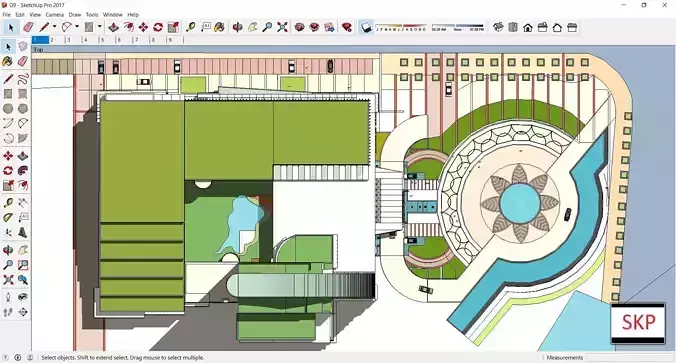Click the status bar user profile icon
676x363 pixels.
coord(30,357)
